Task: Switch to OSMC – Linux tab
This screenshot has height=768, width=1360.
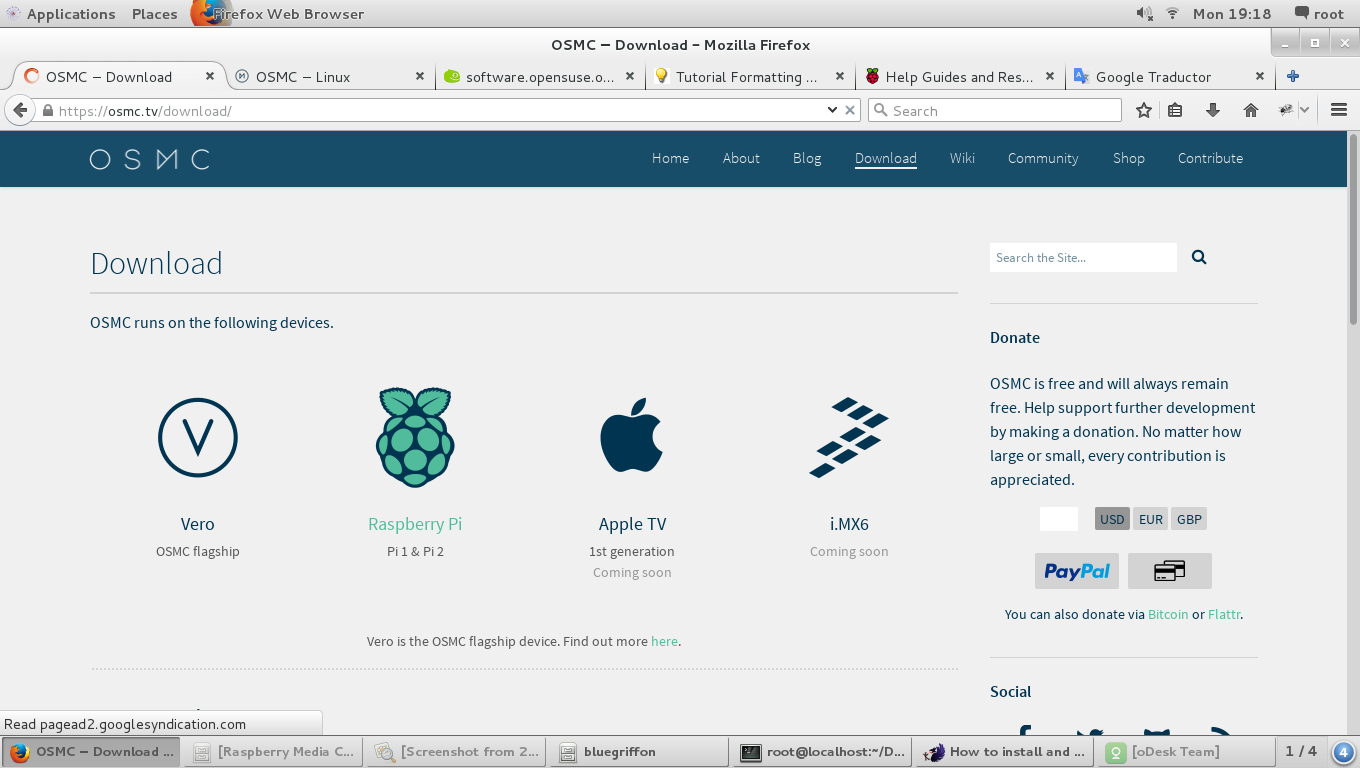Action: click(330, 76)
